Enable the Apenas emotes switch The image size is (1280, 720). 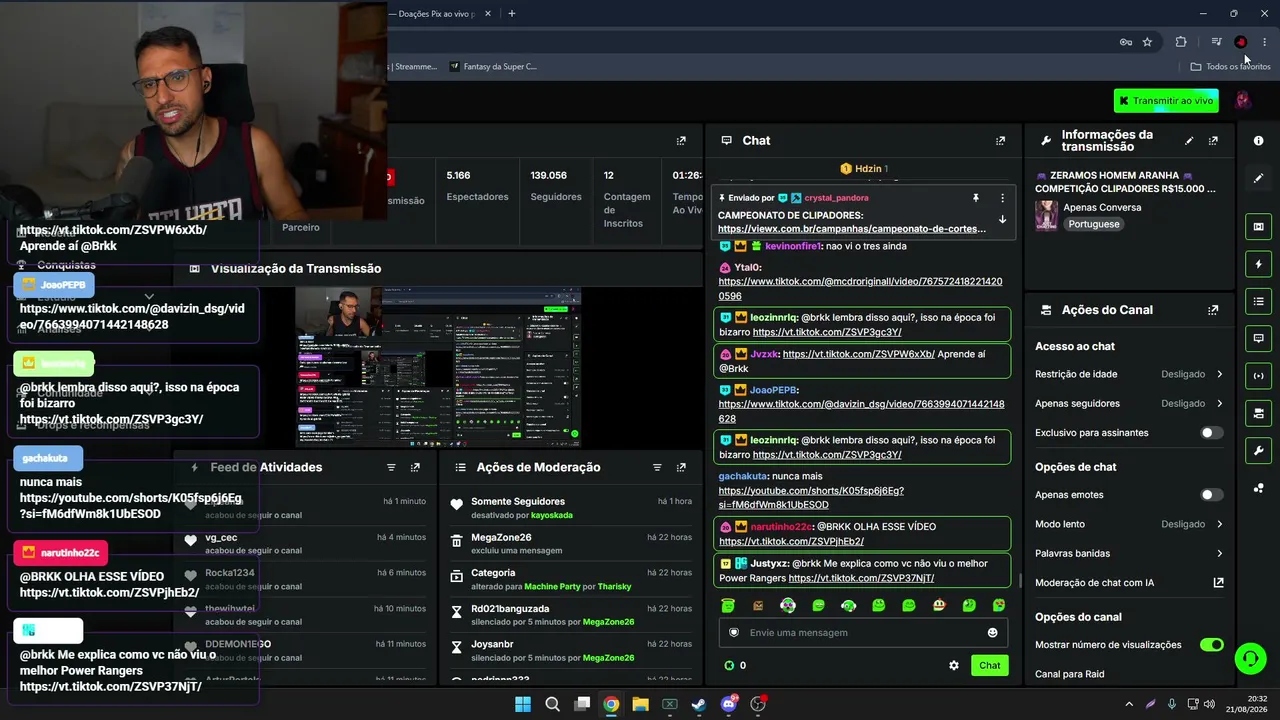point(1211,495)
